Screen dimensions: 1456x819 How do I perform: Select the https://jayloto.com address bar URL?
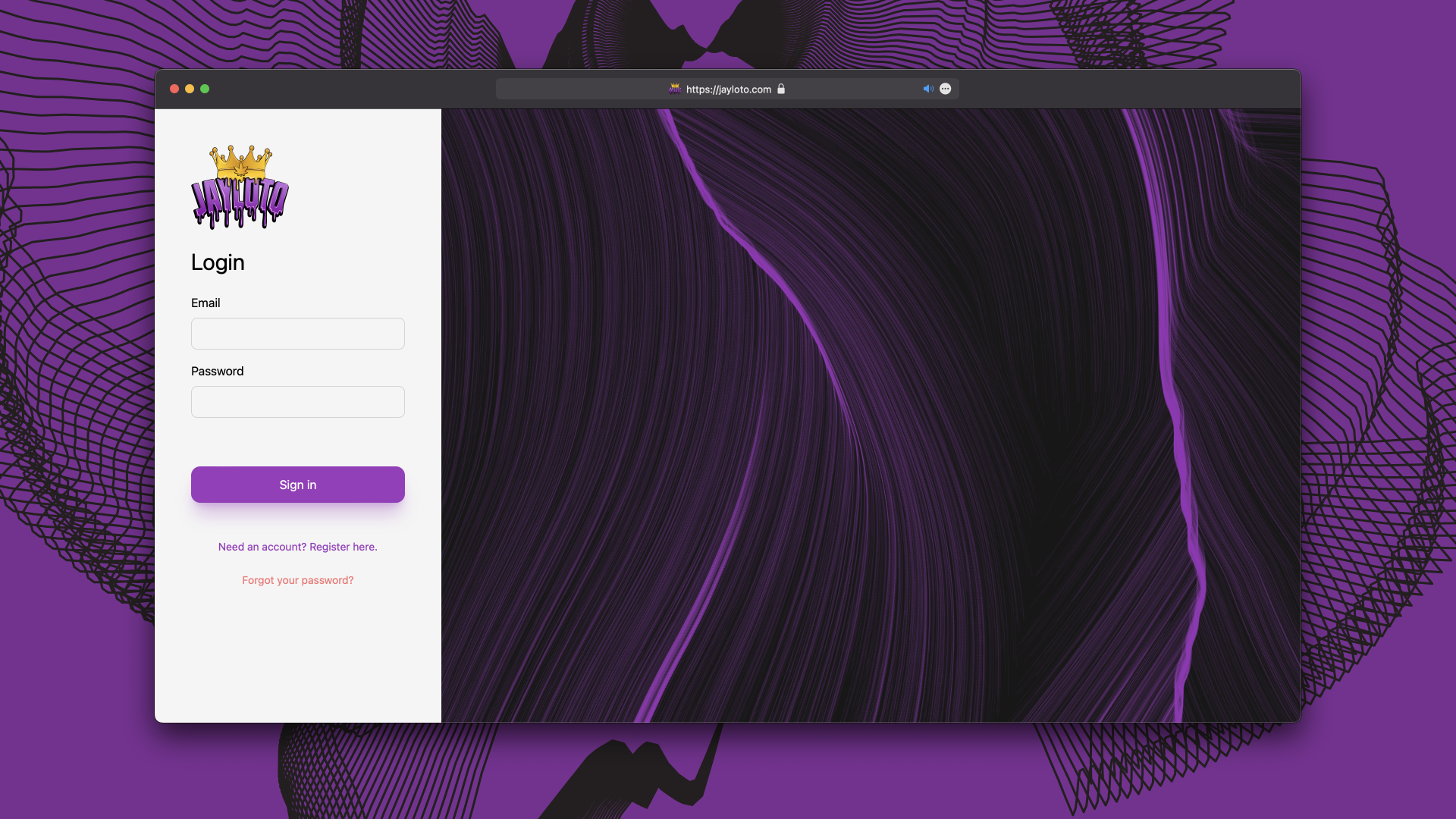click(729, 89)
